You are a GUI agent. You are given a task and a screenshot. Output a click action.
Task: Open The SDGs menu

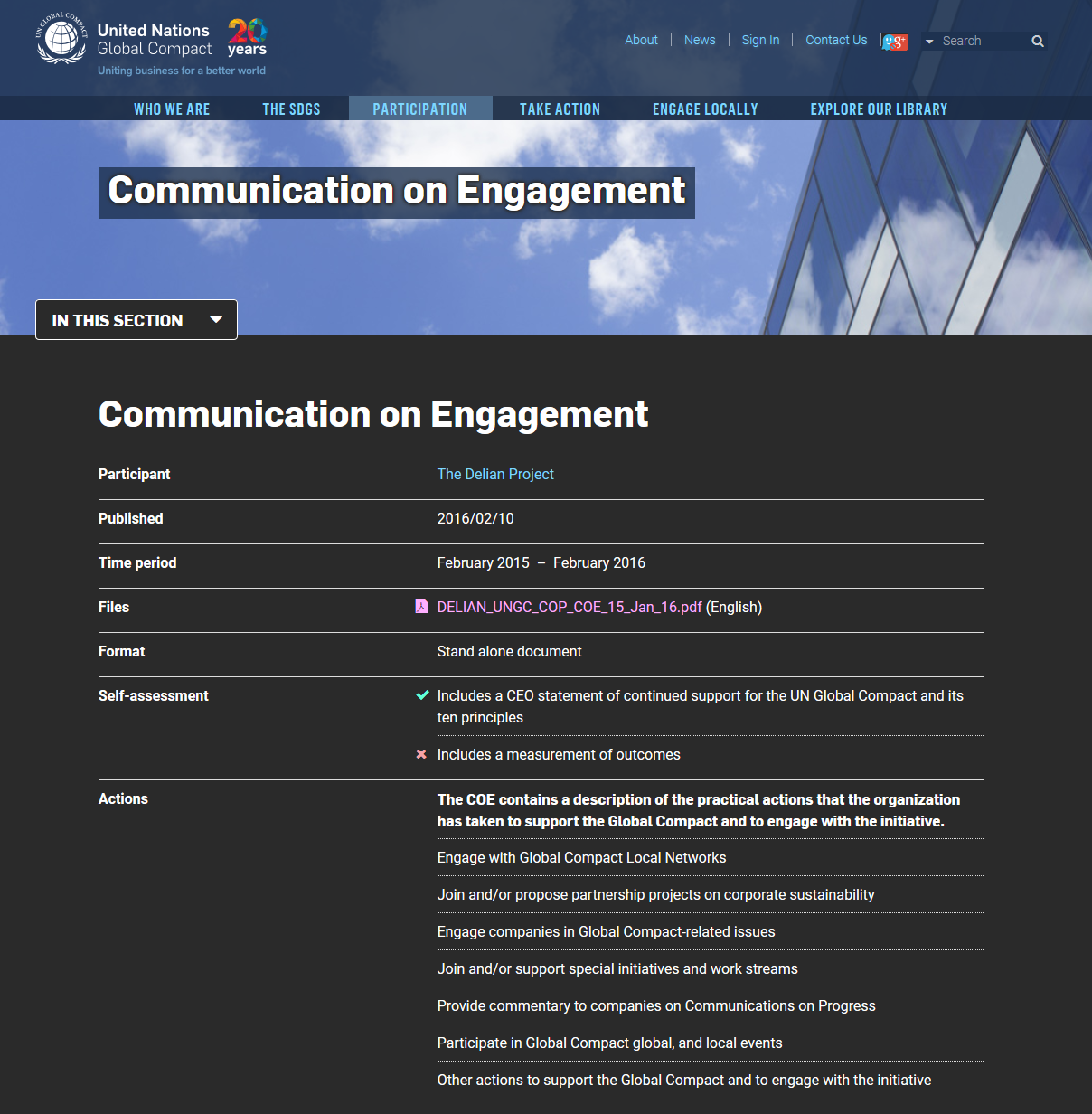point(291,109)
